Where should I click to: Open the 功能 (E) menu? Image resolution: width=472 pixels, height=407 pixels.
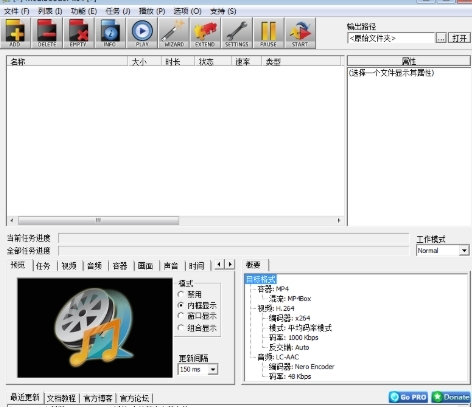pos(84,11)
